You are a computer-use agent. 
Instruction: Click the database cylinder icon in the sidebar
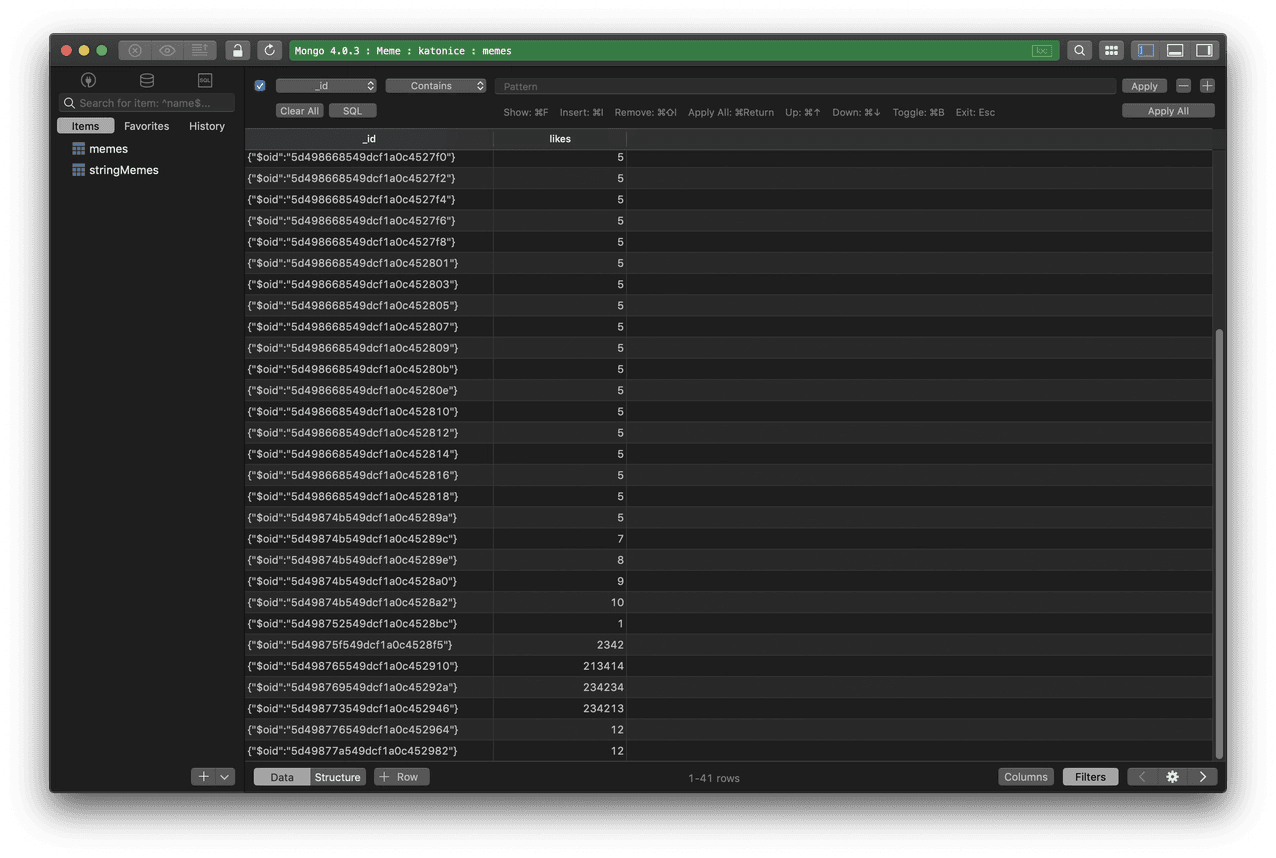[x=147, y=80]
